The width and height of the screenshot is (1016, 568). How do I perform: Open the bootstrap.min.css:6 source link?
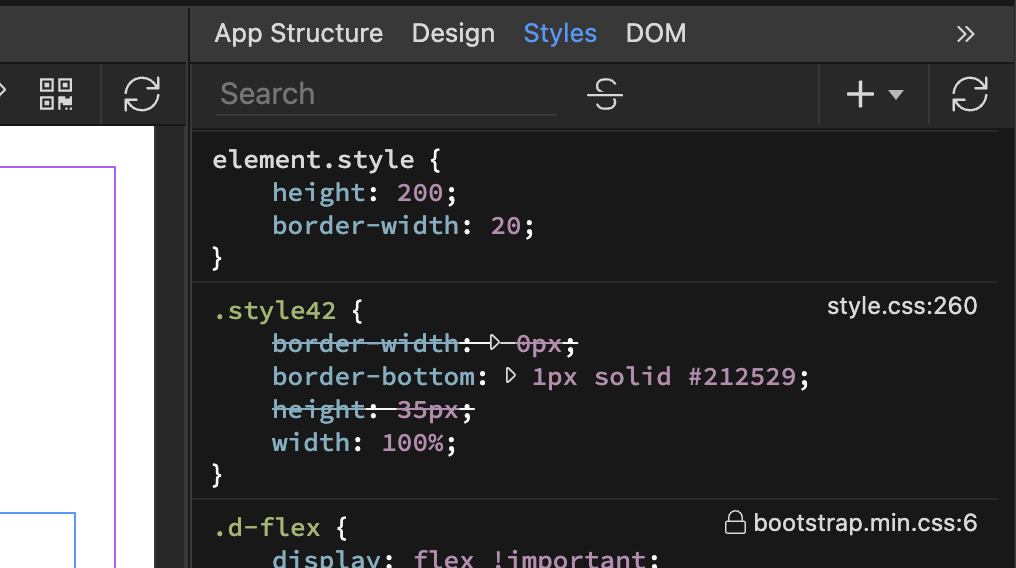[x=866, y=523]
